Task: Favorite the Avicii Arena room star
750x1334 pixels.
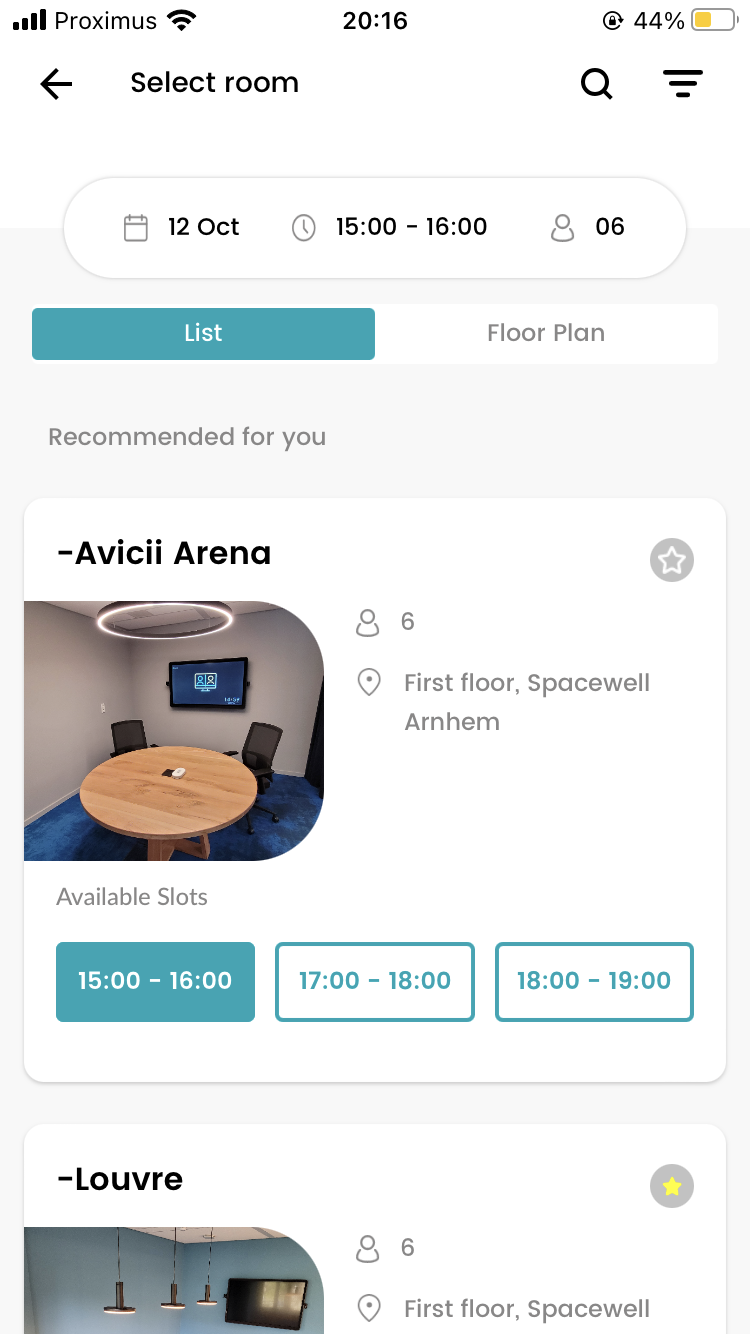Action: (672, 560)
